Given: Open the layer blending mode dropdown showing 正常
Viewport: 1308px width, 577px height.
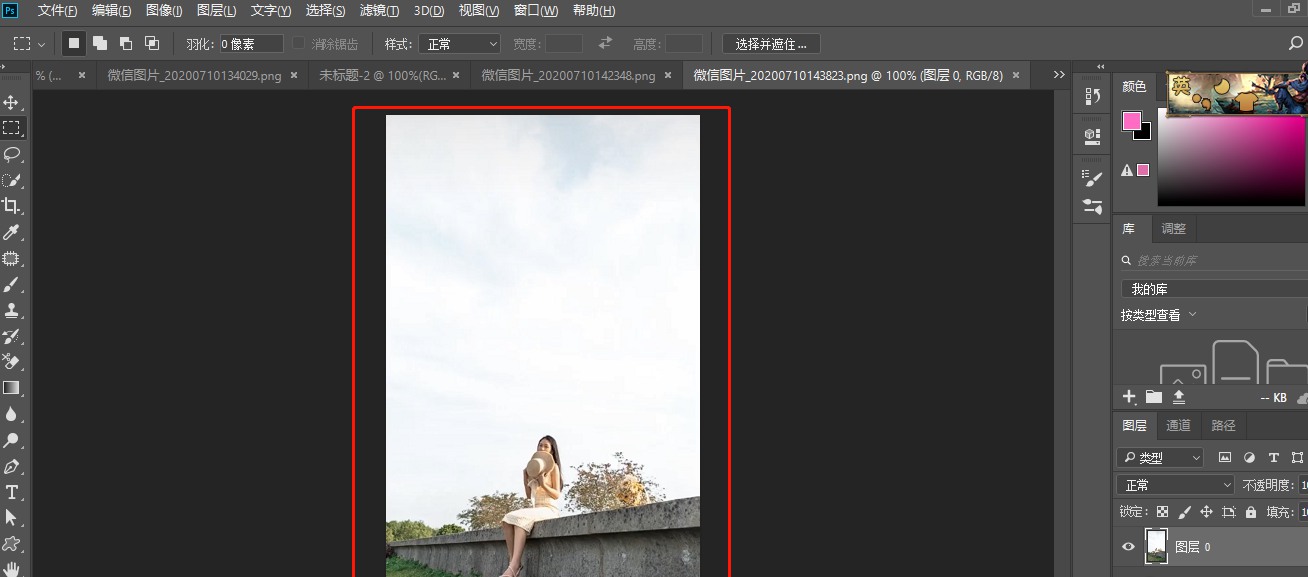Looking at the screenshot, I should [x=1175, y=484].
